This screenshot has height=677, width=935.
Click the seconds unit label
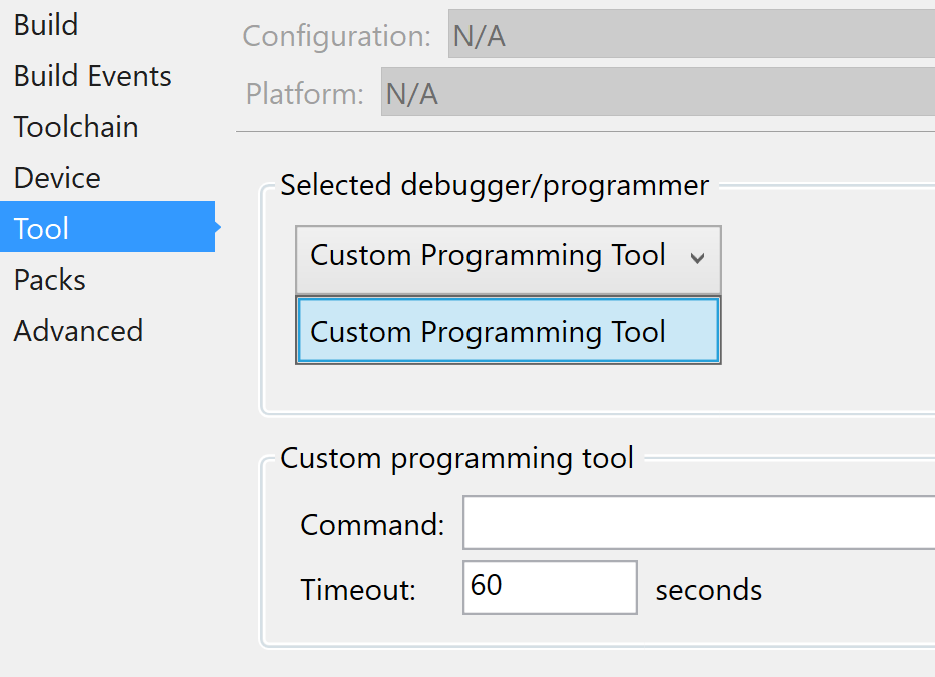pos(708,590)
